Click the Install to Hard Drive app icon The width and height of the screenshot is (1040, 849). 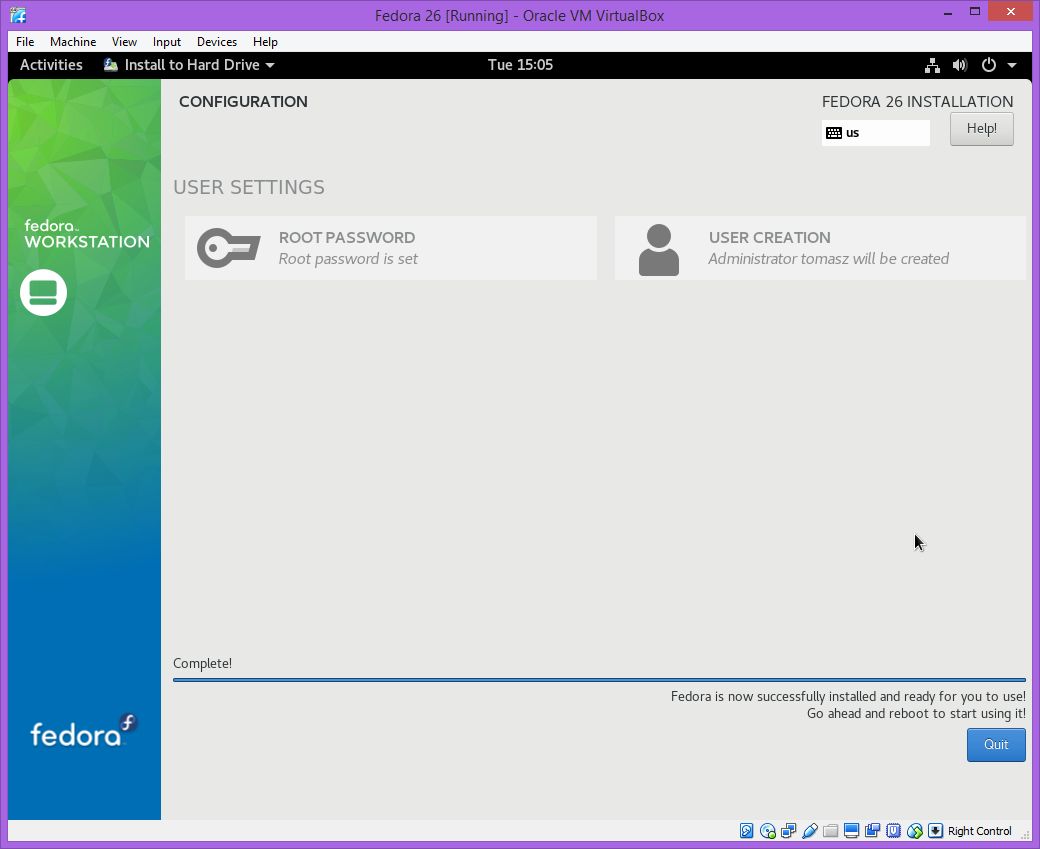111,65
